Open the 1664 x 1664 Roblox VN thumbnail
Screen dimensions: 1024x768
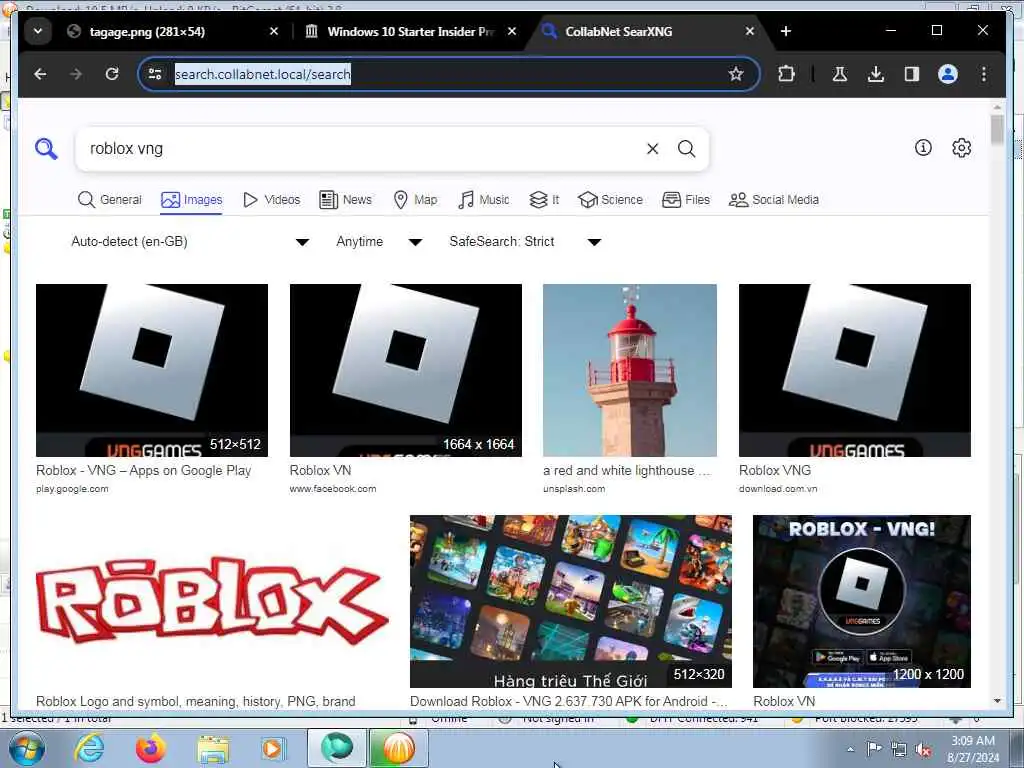(x=406, y=370)
